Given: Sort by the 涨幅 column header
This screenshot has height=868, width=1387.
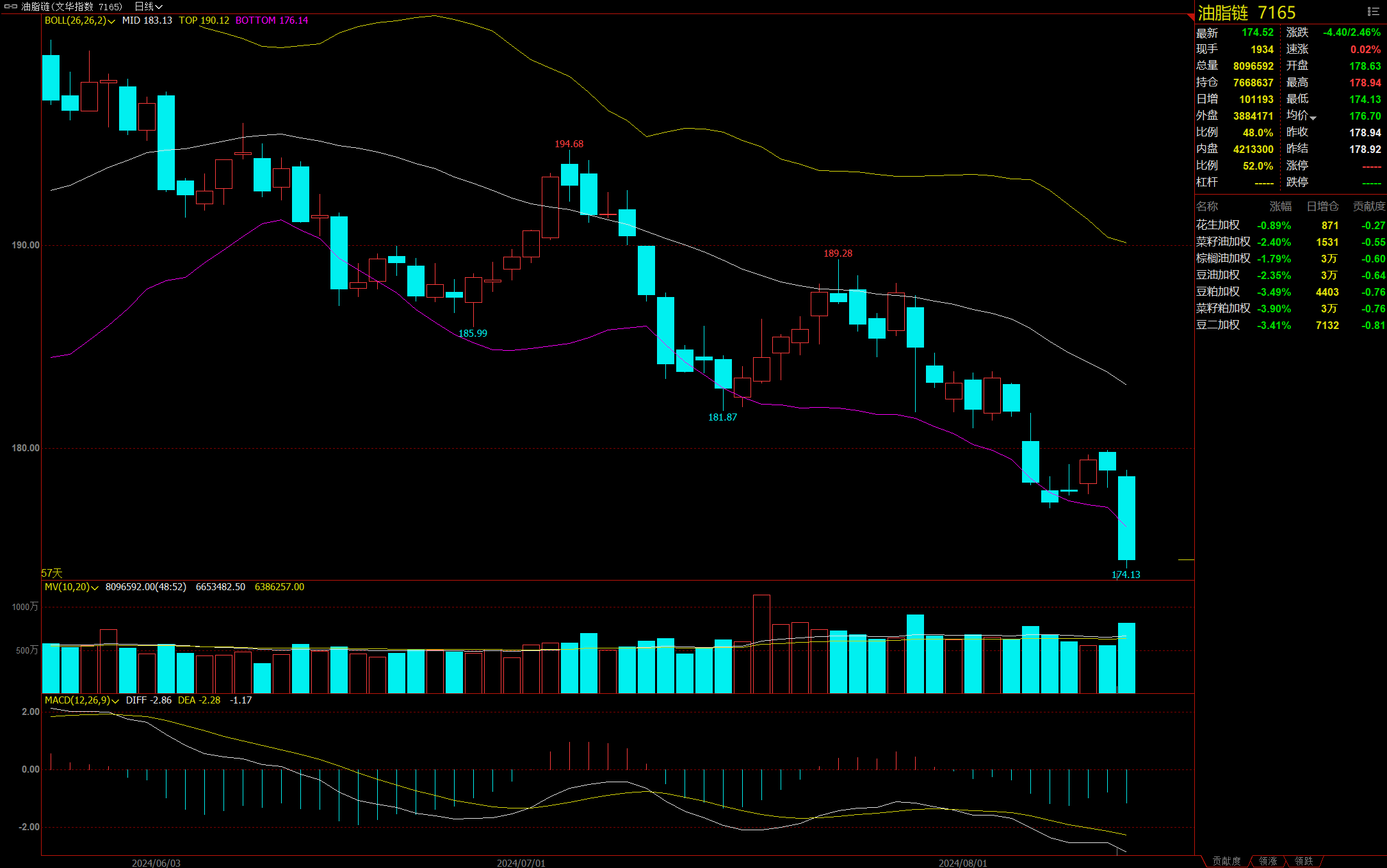Looking at the screenshot, I should pyautogui.click(x=1281, y=206).
